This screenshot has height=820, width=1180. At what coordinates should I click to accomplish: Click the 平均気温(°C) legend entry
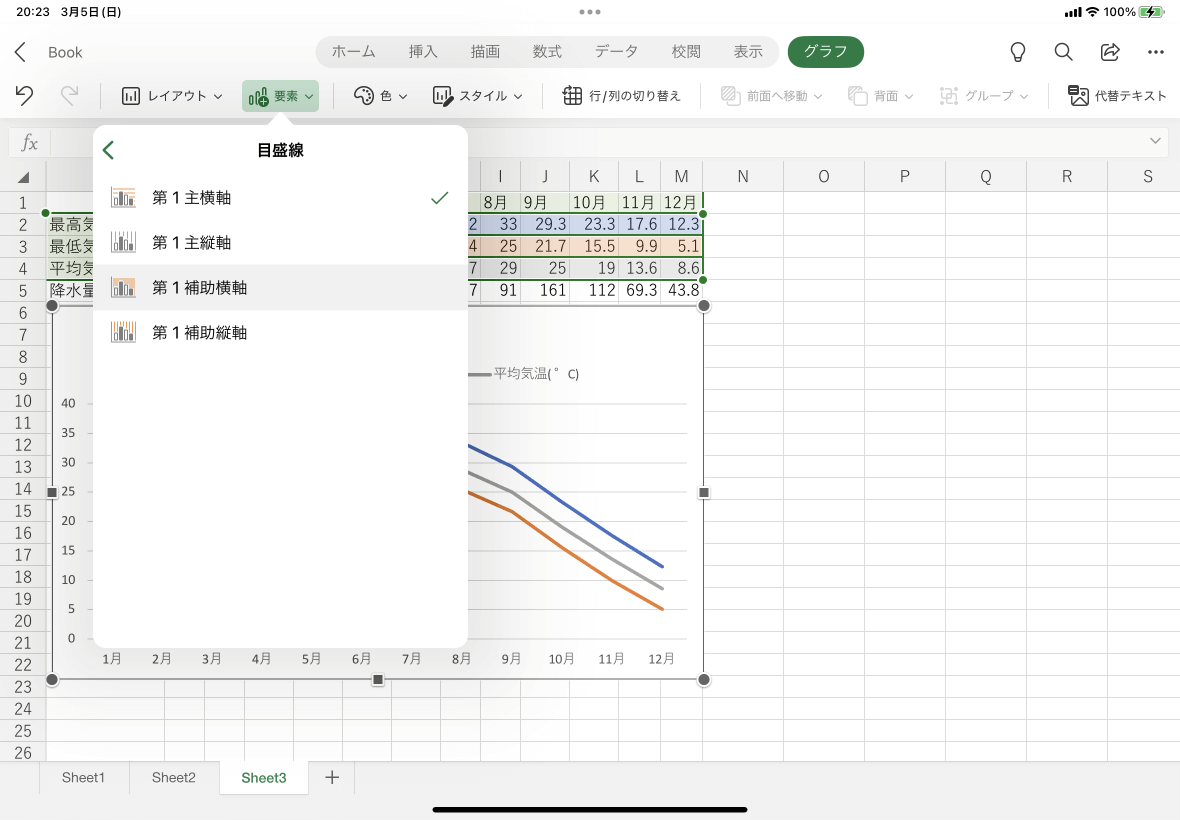tap(525, 374)
